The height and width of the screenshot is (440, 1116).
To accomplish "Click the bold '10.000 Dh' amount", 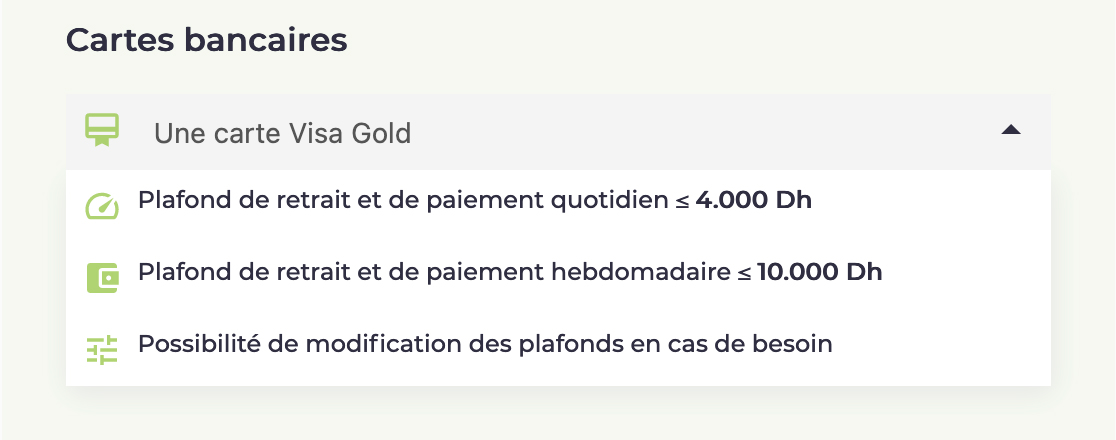I will (820, 272).
